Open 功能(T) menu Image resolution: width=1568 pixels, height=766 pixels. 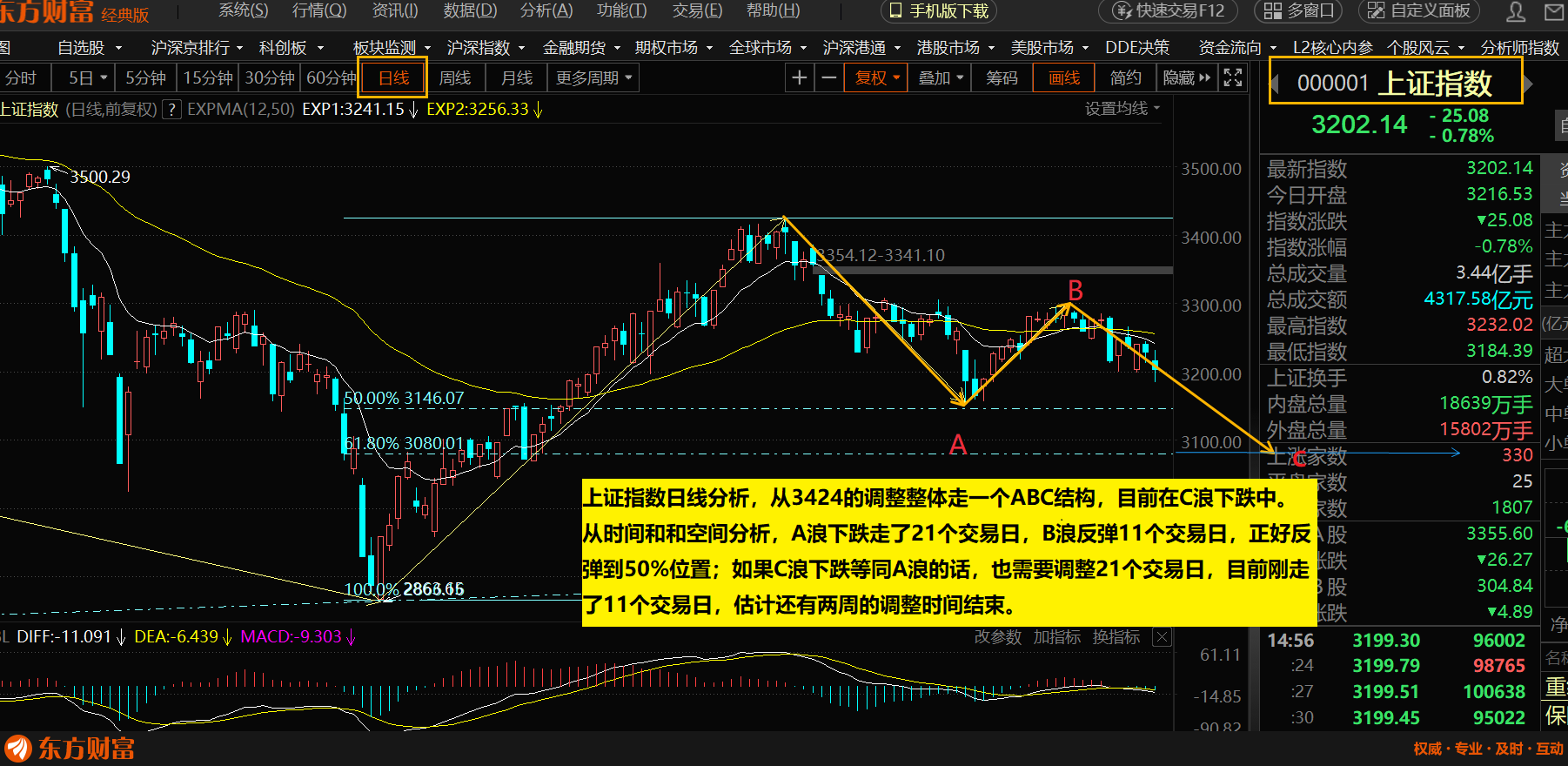(621, 10)
